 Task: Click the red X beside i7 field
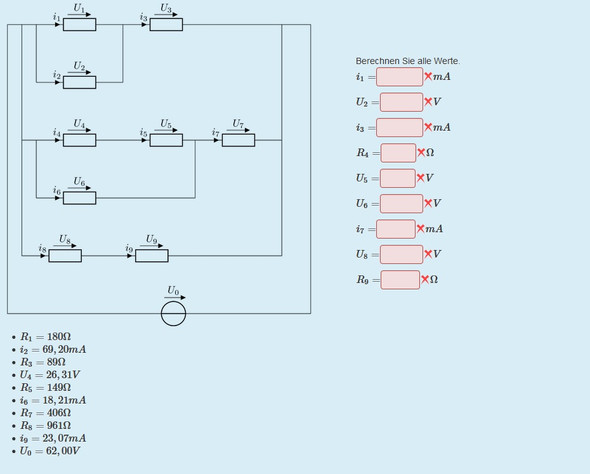(x=420, y=228)
